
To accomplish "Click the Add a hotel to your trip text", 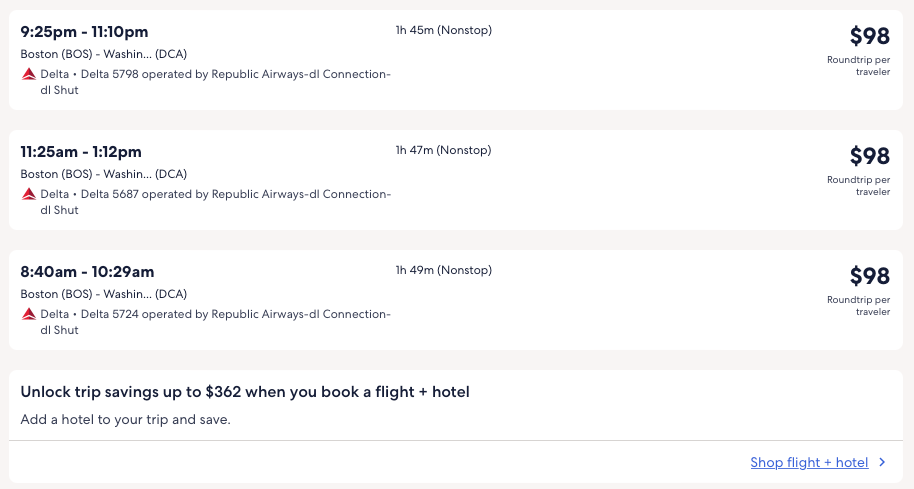I will point(125,419).
